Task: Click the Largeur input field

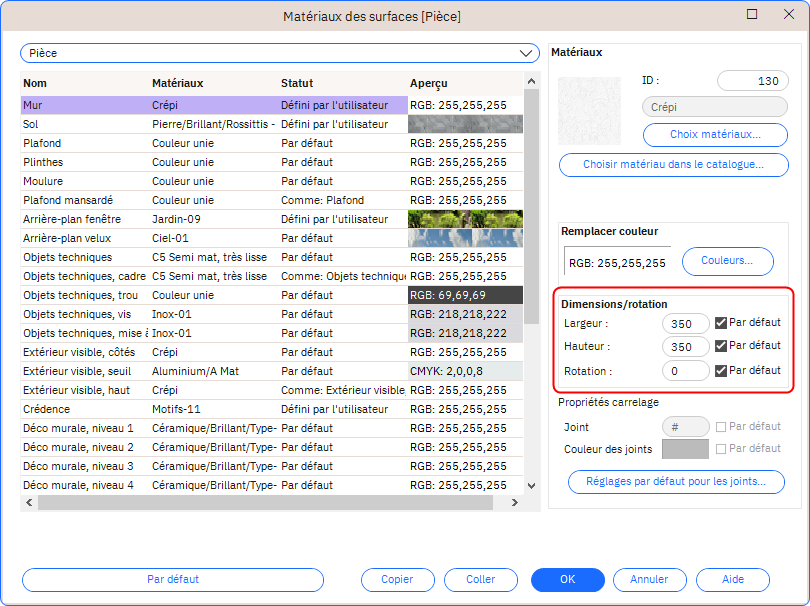Action: (x=685, y=323)
